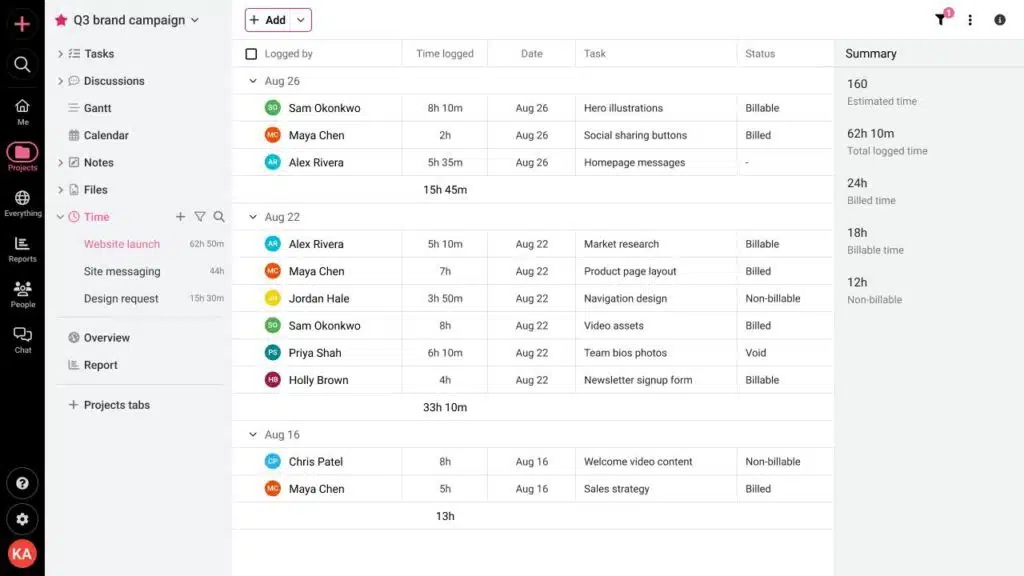Toggle the select-all checkbox by Logged by

pos(251,54)
